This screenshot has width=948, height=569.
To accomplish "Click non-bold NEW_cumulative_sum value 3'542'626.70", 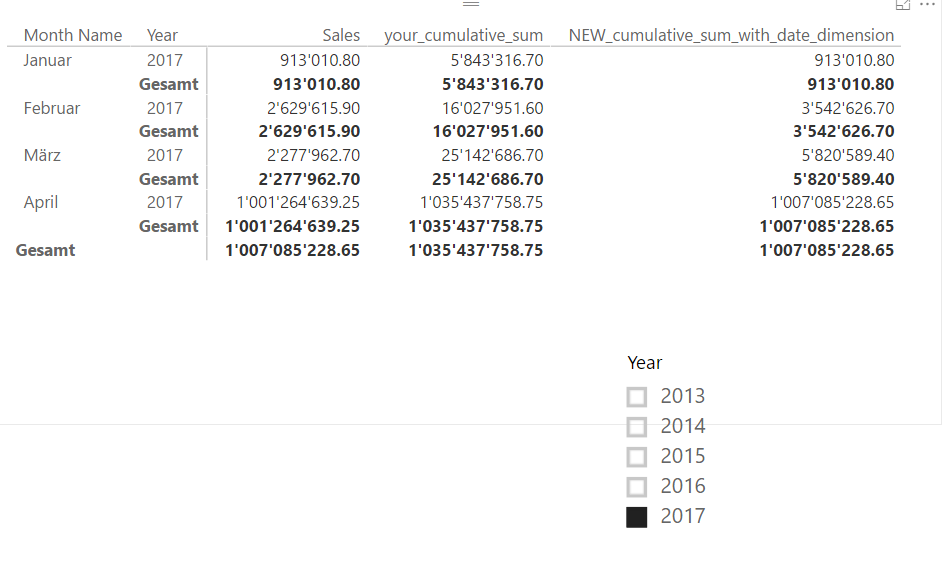I will (848, 108).
